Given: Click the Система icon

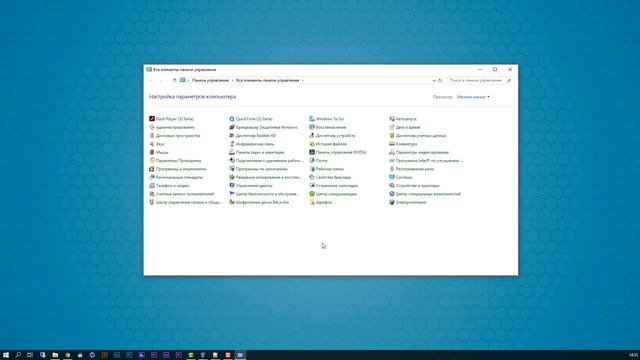Looking at the screenshot, I should pyautogui.click(x=392, y=177).
